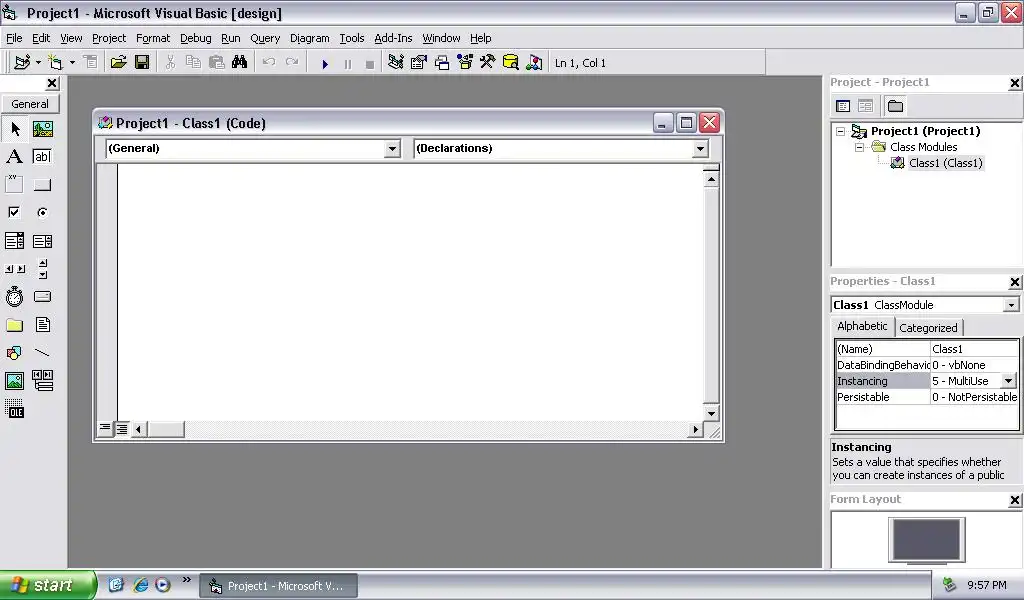Start the program with the blue play arrow
Viewport: 1024px width, 600px height.
tap(325, 63)
